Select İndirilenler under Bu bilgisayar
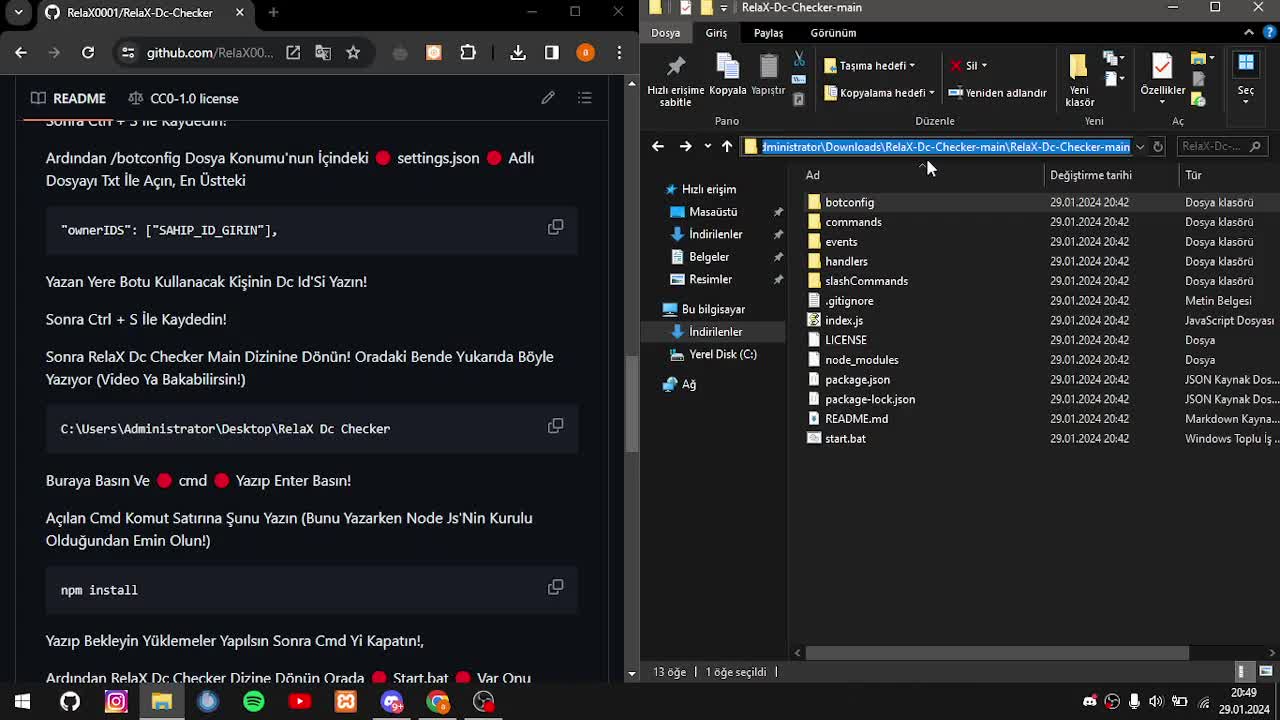Image resolution: width=1280 pixels, height=720 pixels. coord(715,332)
